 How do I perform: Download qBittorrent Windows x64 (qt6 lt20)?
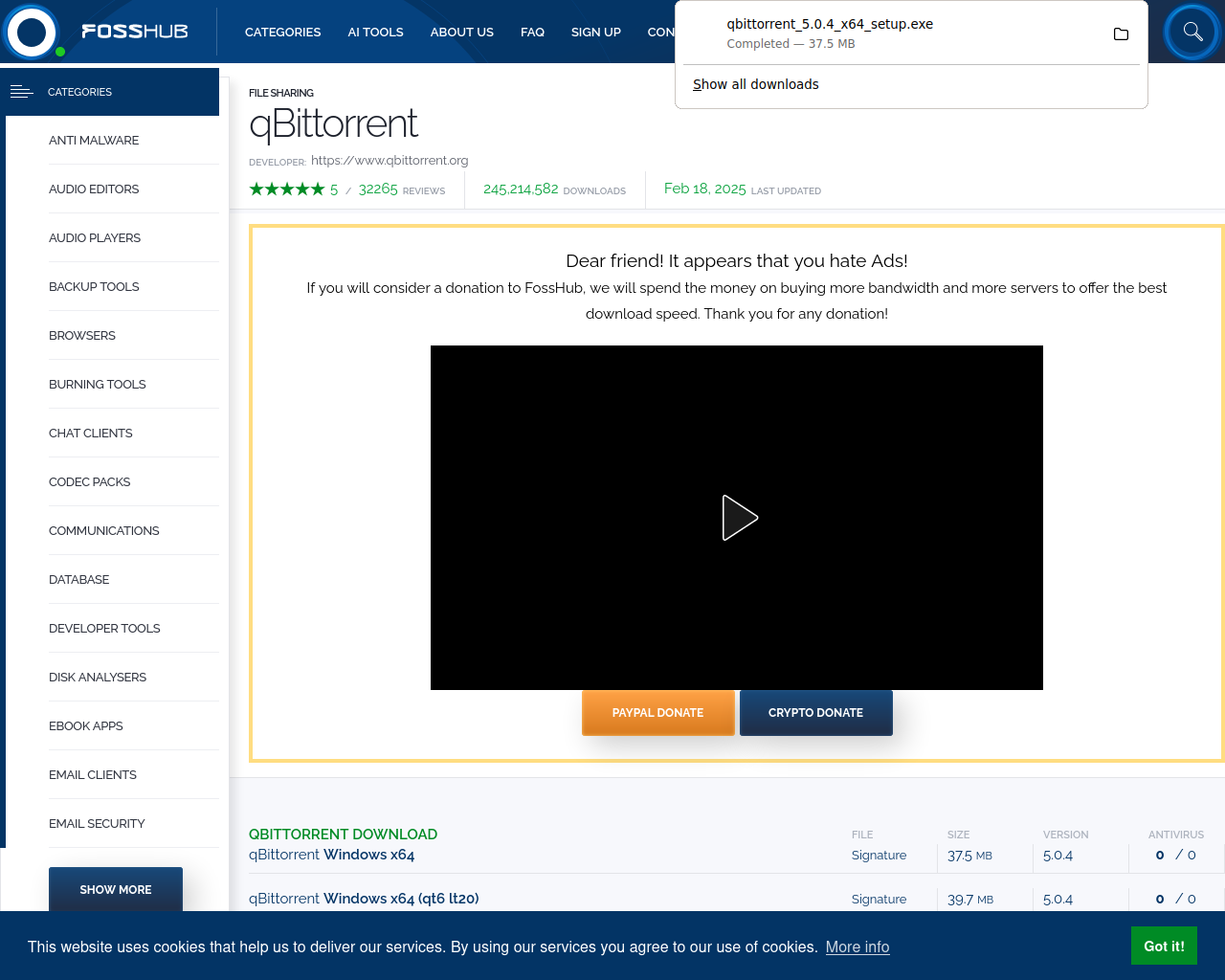(364, 899)
